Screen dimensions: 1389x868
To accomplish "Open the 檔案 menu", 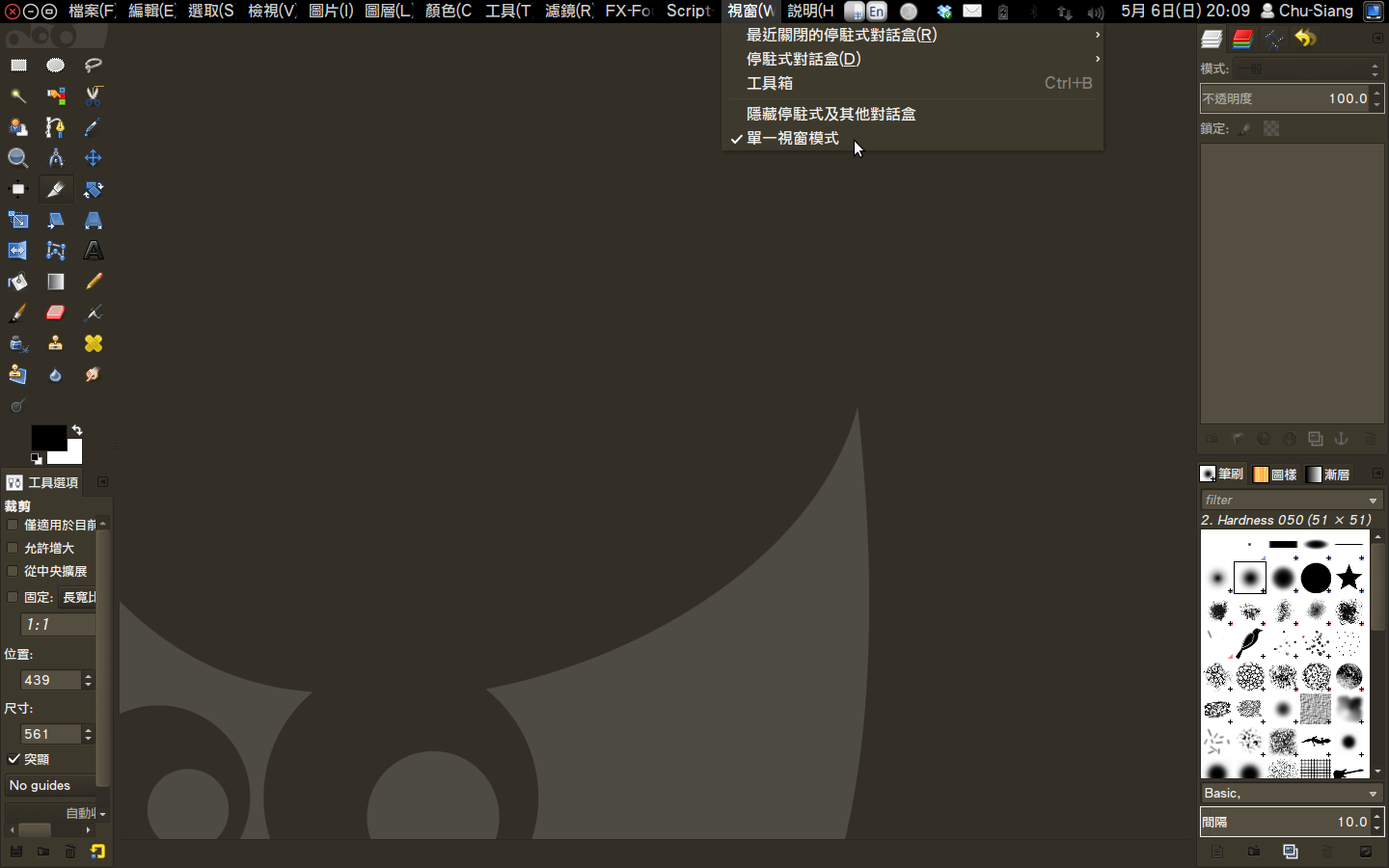I will (x=92, y=11).
